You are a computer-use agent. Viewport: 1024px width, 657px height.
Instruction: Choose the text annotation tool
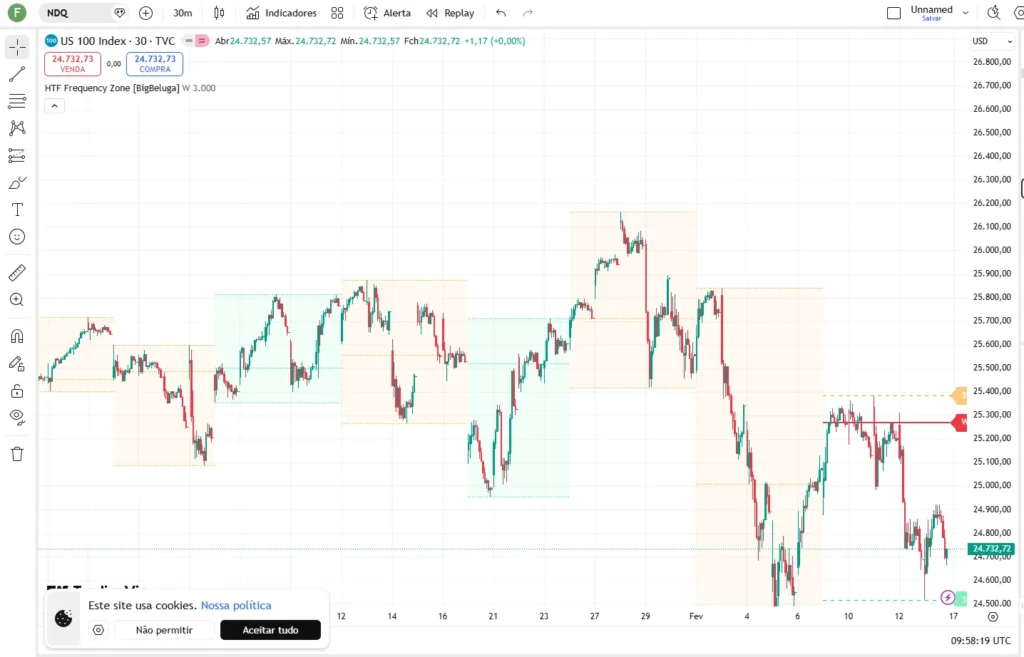[17, 210]
